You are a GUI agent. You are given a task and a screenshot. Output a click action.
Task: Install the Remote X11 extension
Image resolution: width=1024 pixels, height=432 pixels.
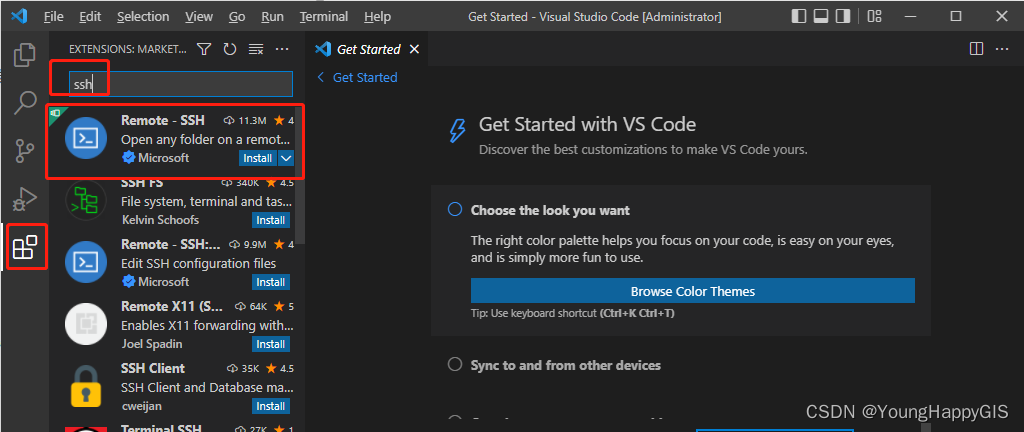270,344
